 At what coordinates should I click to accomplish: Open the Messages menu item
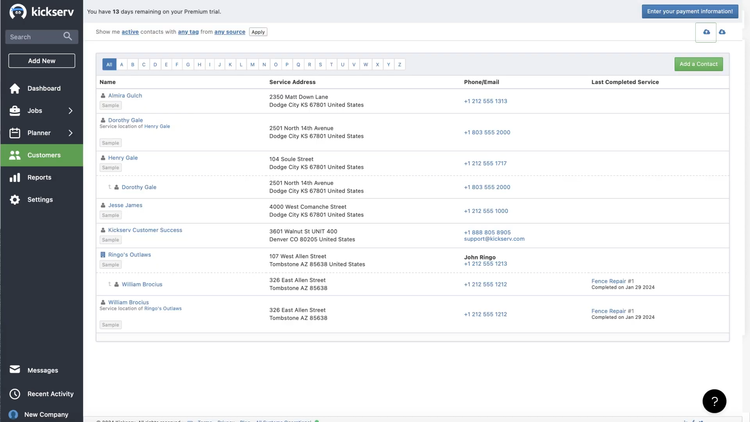tap(42, 370)
